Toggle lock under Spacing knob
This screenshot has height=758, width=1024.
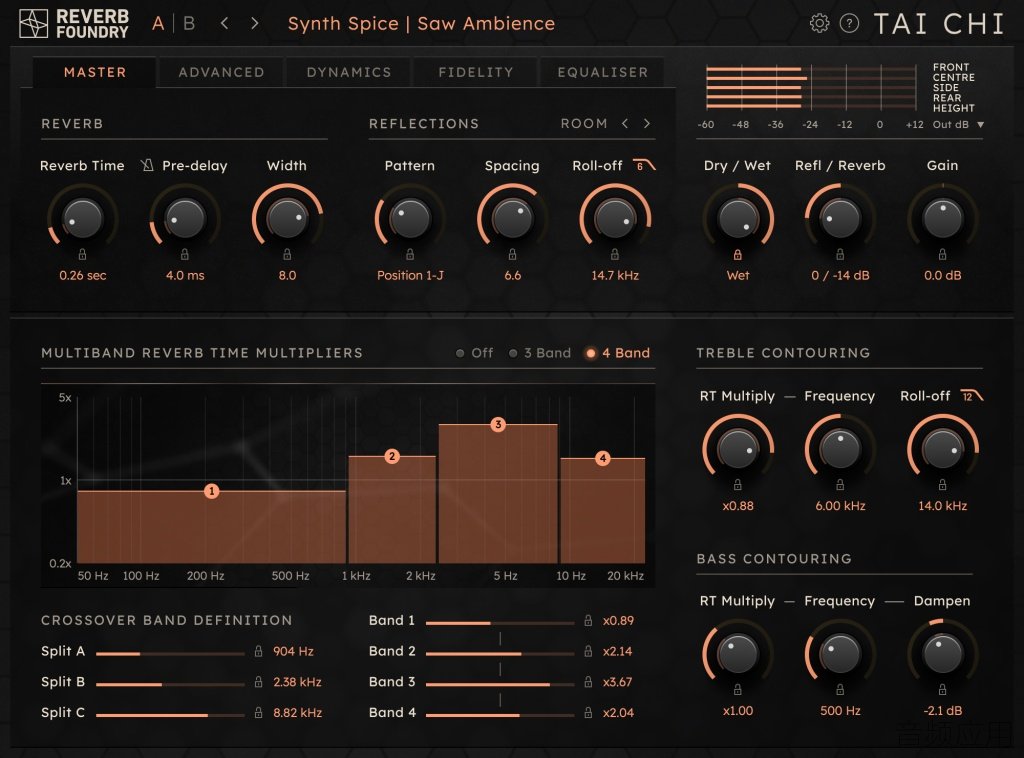tap(512, 254)
